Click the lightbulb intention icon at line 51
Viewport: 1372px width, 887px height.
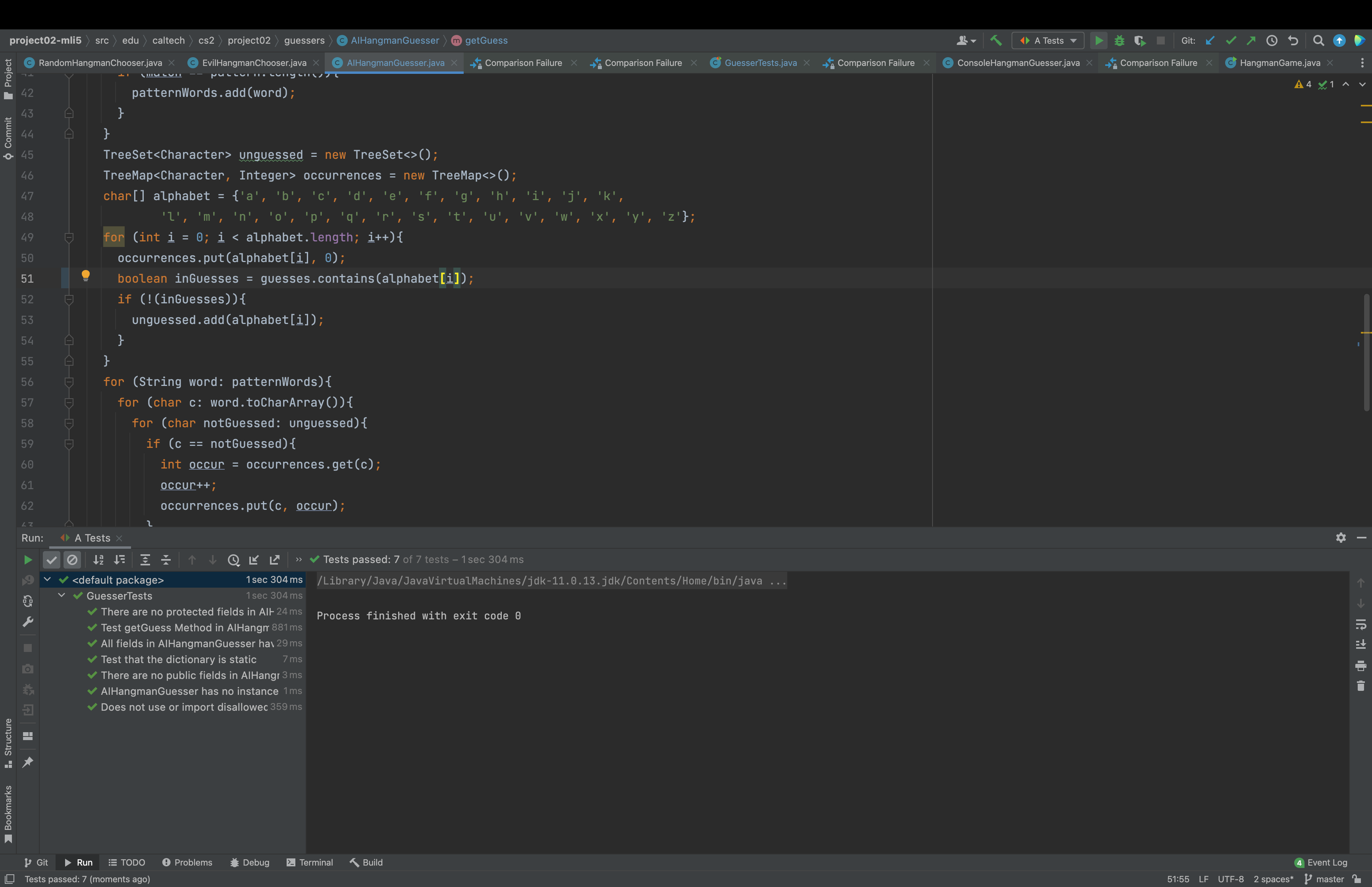pyautogui.click(x=85, y=275)
